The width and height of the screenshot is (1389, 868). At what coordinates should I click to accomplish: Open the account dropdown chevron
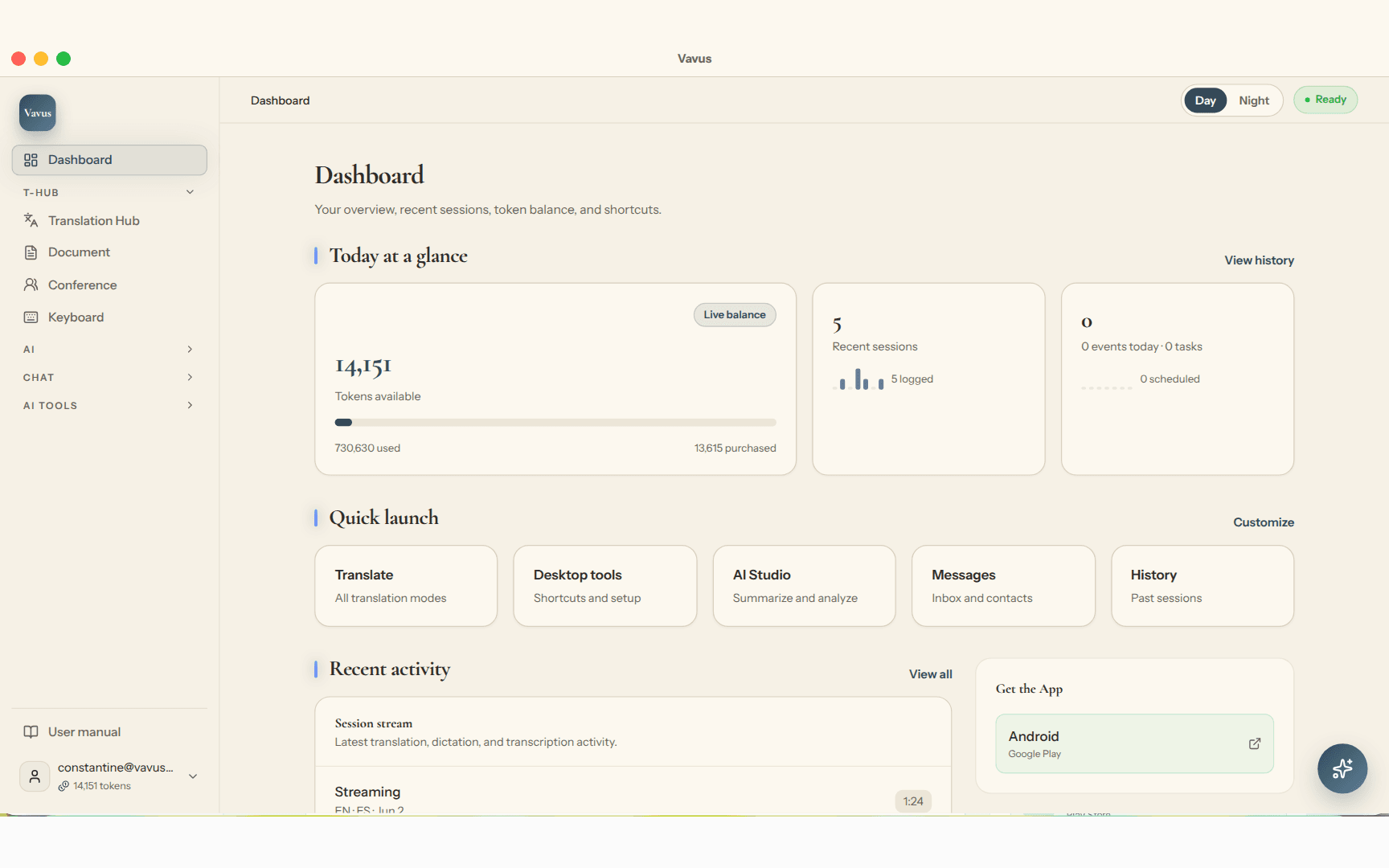[x=193, y=776]
